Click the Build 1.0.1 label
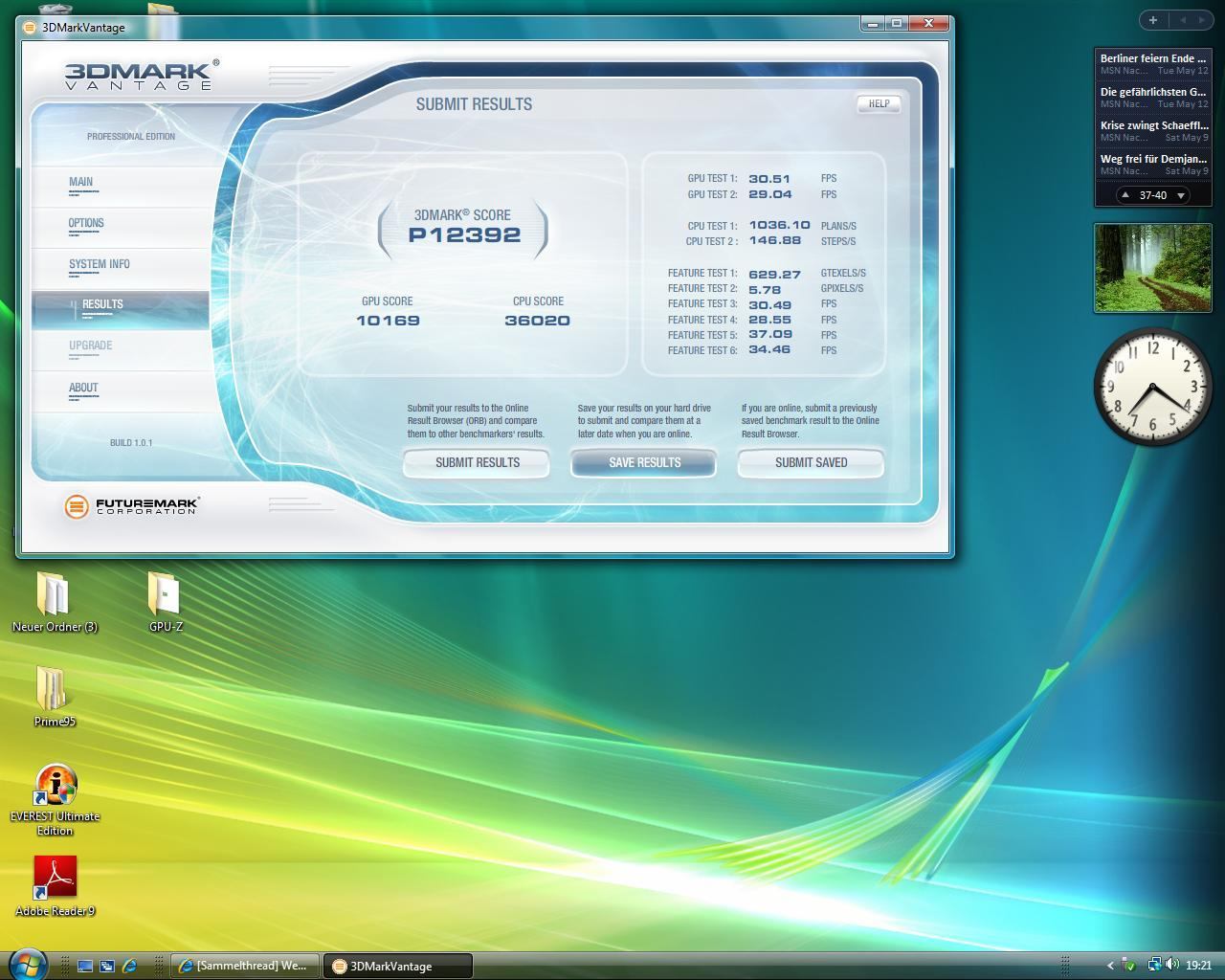Screen dimensions: 1225x980 (131, 443)
